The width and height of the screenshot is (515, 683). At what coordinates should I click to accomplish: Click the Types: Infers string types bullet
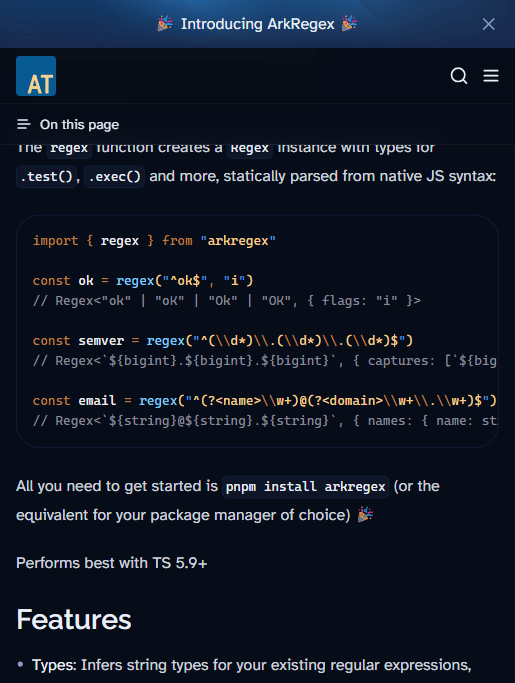(251, 665)
